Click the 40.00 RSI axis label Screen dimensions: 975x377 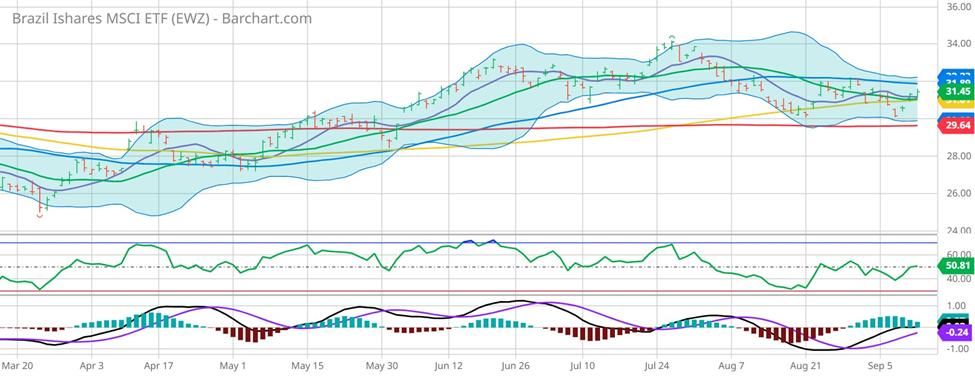[x=958, y=279]
